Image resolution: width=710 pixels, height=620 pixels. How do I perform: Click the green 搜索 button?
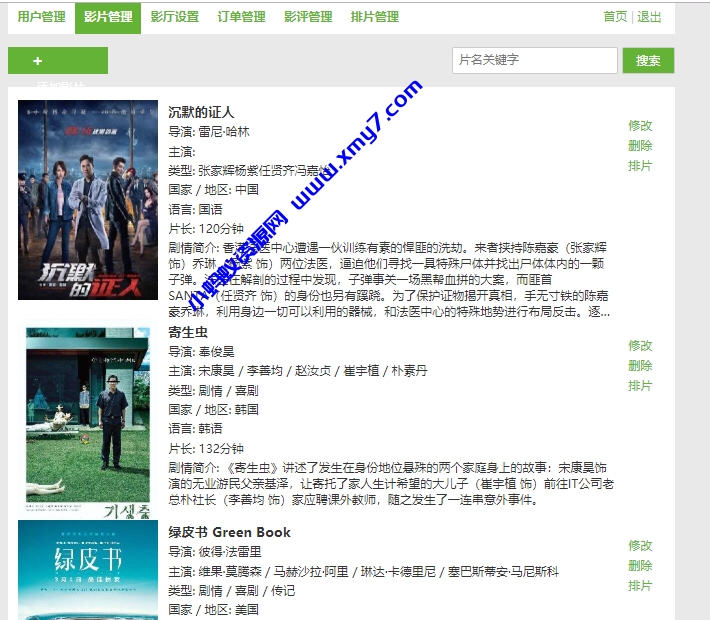tap(648, 60)
